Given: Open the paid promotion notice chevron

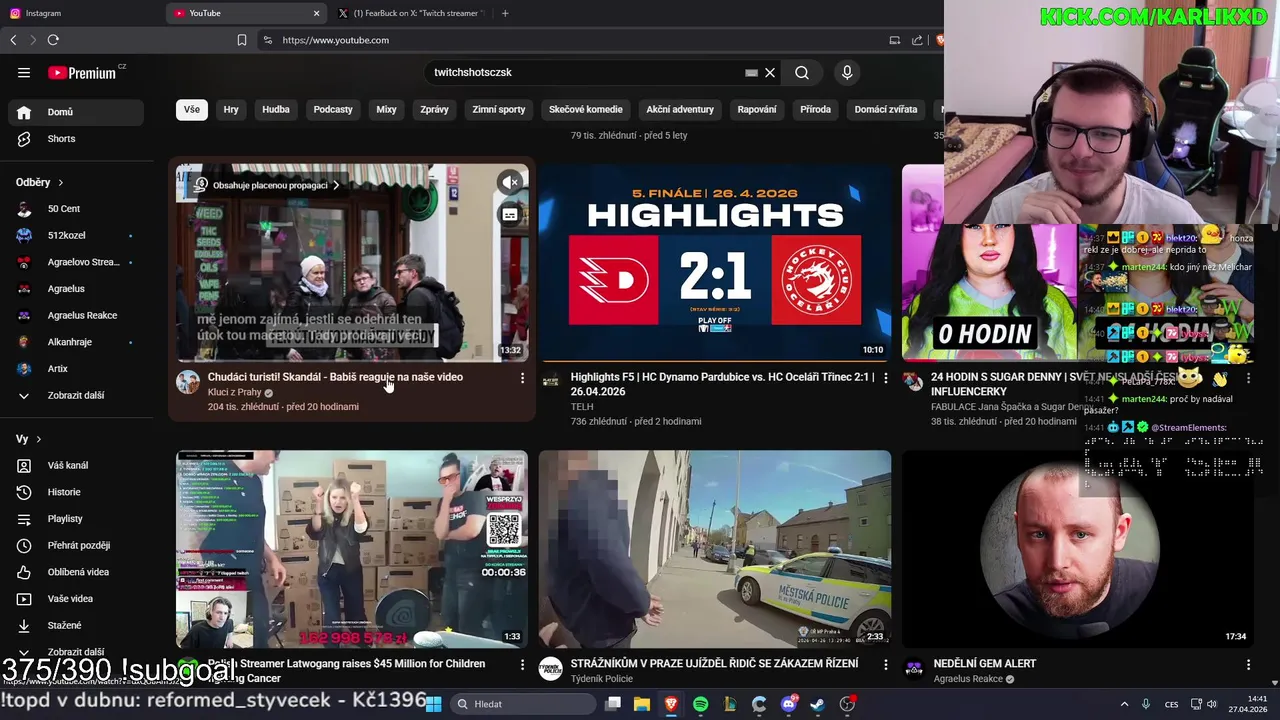Looking at the screenshot, I should click(x=336, y=185).
